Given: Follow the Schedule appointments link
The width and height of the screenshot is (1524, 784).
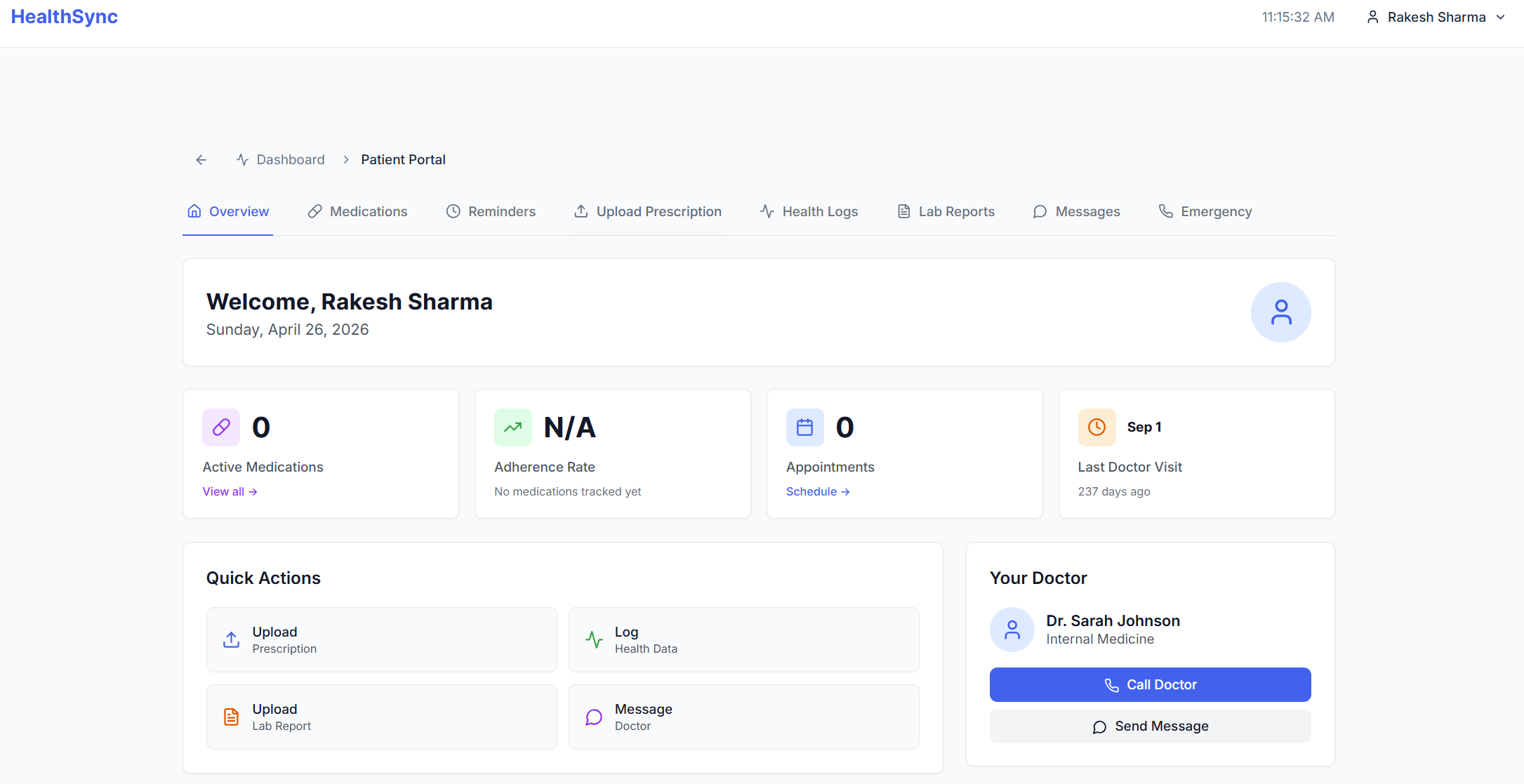Looking at the screenshot, I should 819,492.
